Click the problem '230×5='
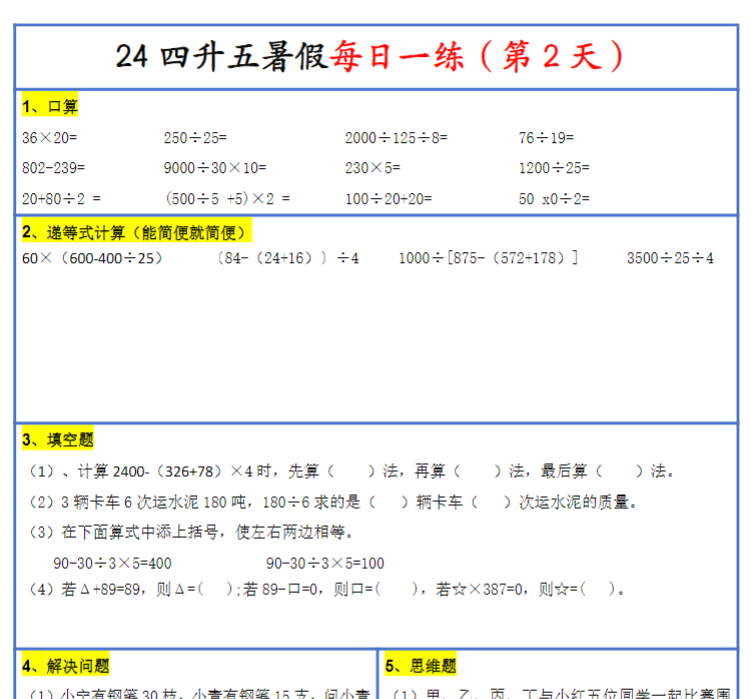The image size is (751, 699). [373, 168]
